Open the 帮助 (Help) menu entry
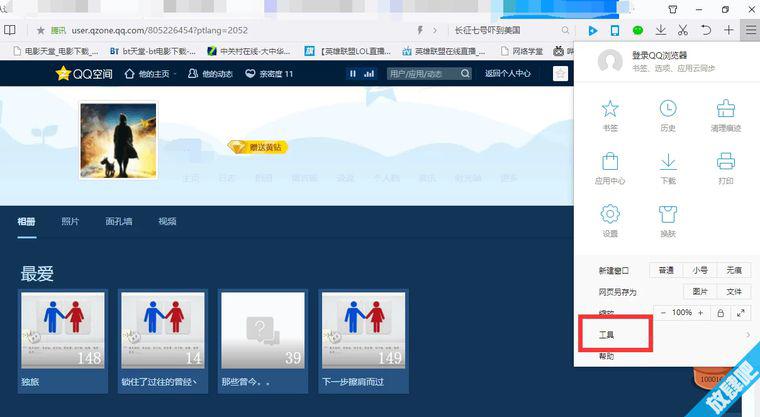 tap(606, 356)
